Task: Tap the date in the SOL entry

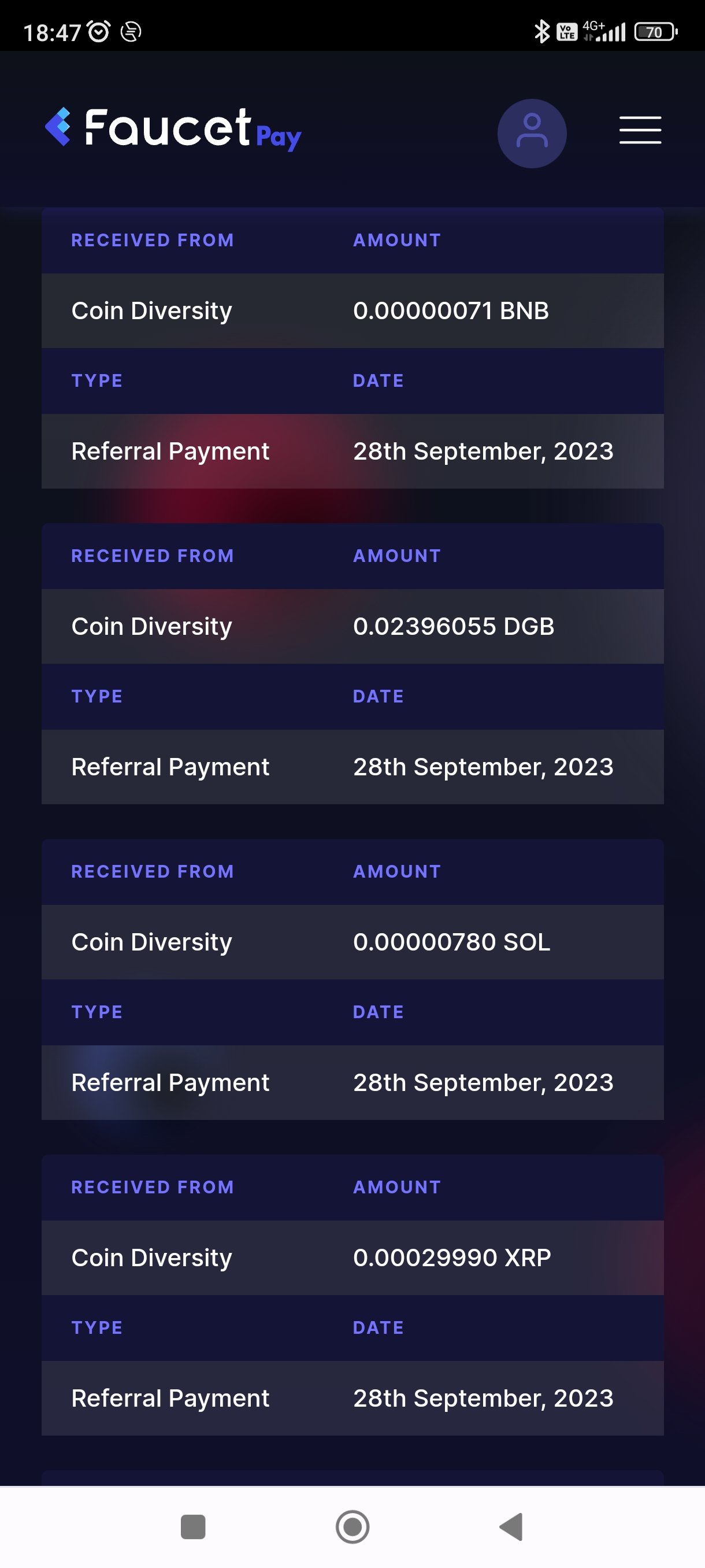Action: [483, 1082]
